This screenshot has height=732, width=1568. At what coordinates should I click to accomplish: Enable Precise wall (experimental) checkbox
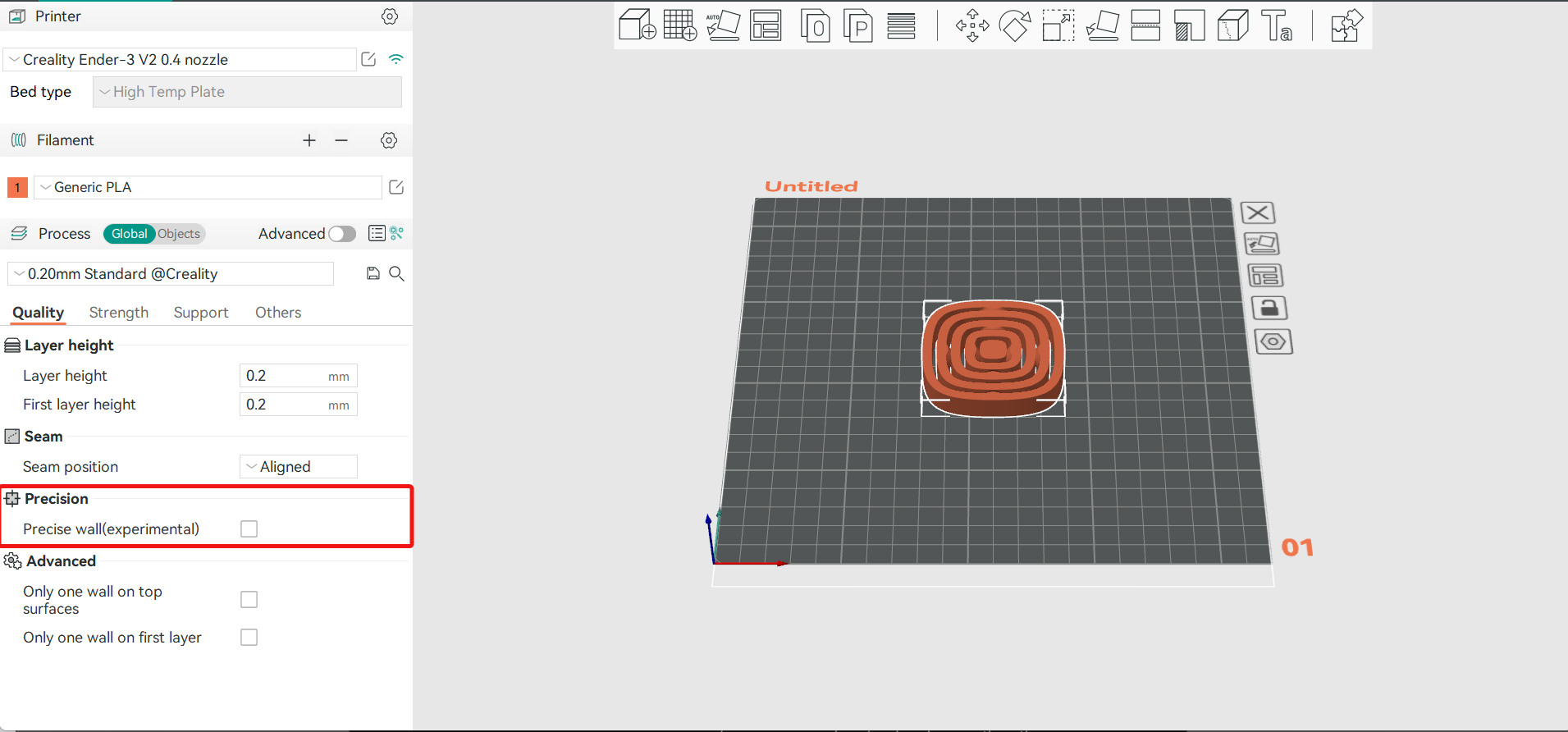click(249, 529)
